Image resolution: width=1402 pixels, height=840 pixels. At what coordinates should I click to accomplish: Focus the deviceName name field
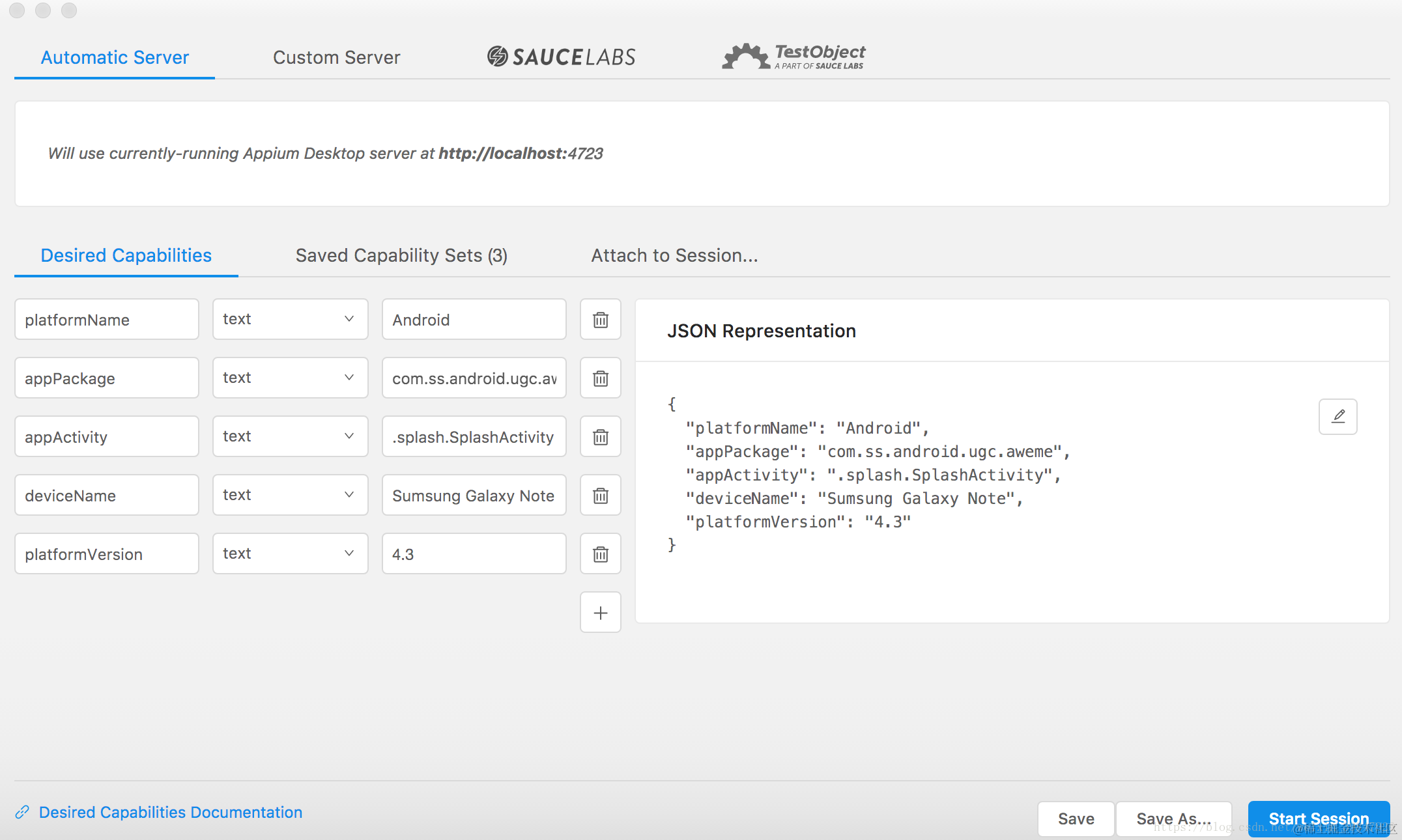107,496
